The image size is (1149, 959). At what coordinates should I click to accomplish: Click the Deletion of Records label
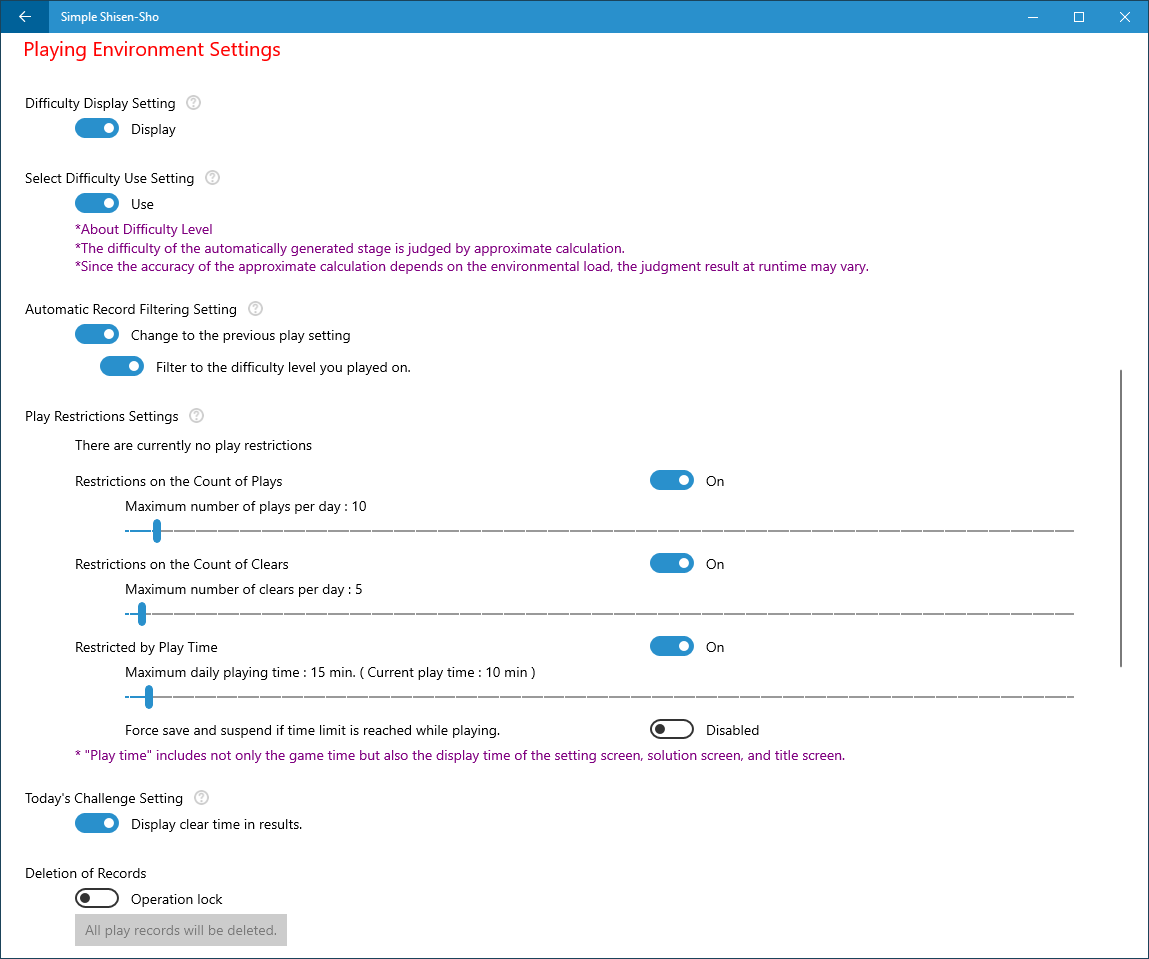pos(86,873)
